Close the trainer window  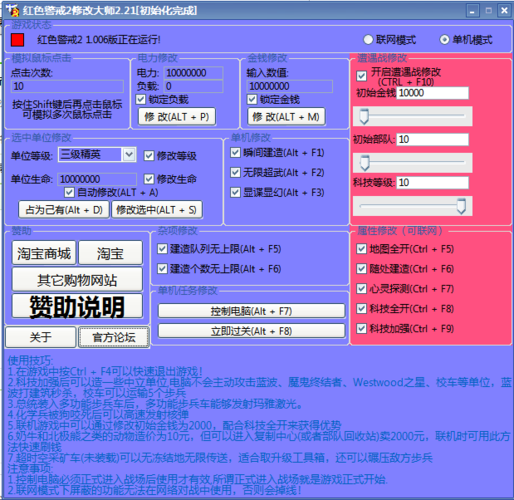pyautogui.click(x=504, y=11)
